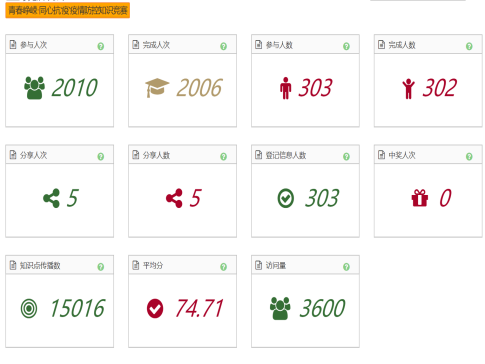Open help for 参与人次 card
Image resolution: width=485 pixels, height=364 pixels.
[x=101, y=46]
